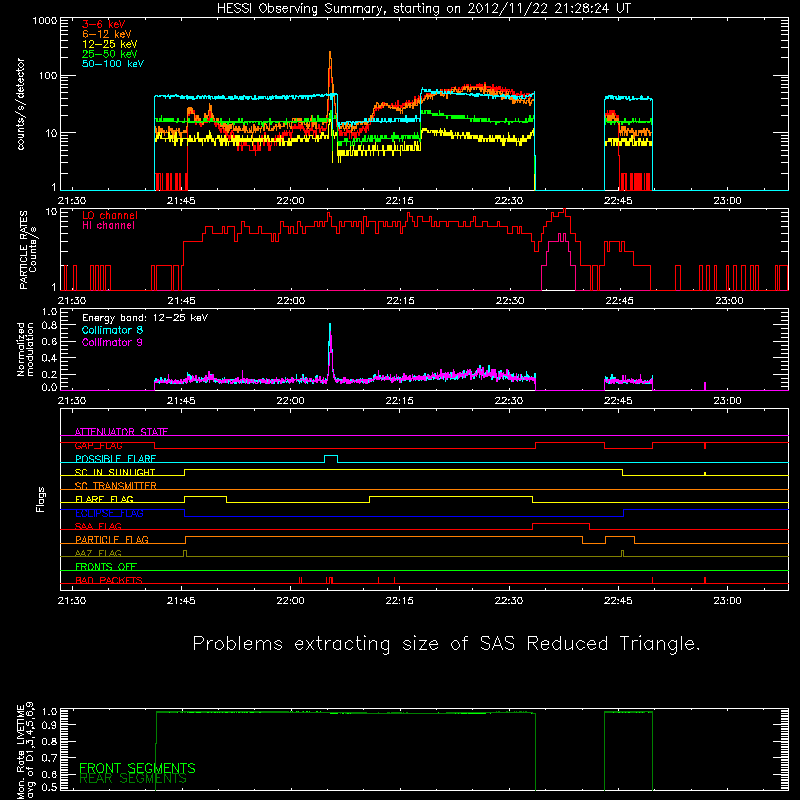
Task: Click the FLARE_FLAG label
Action: [x=104, y=499]
